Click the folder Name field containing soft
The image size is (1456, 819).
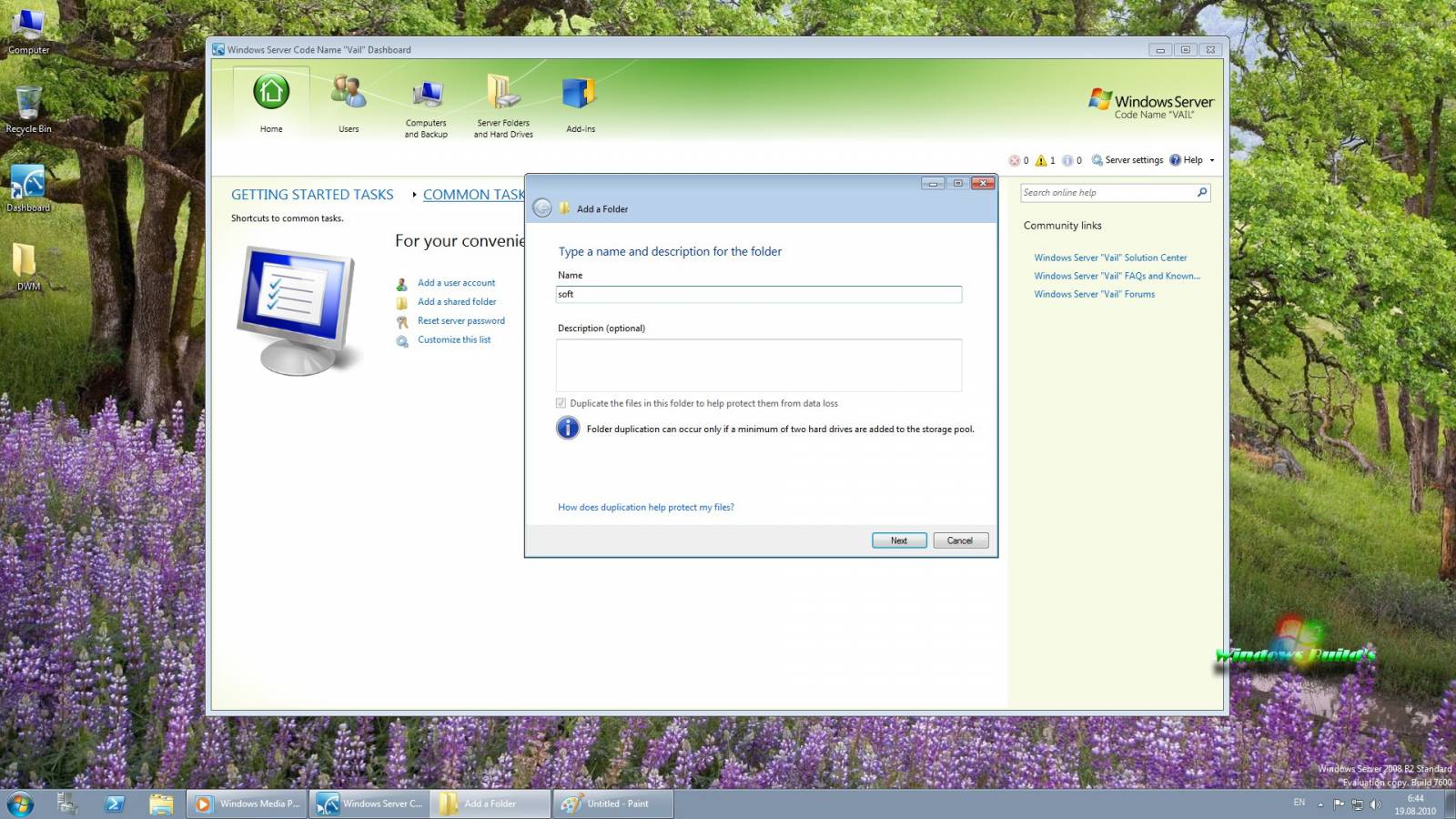[758, 294]
